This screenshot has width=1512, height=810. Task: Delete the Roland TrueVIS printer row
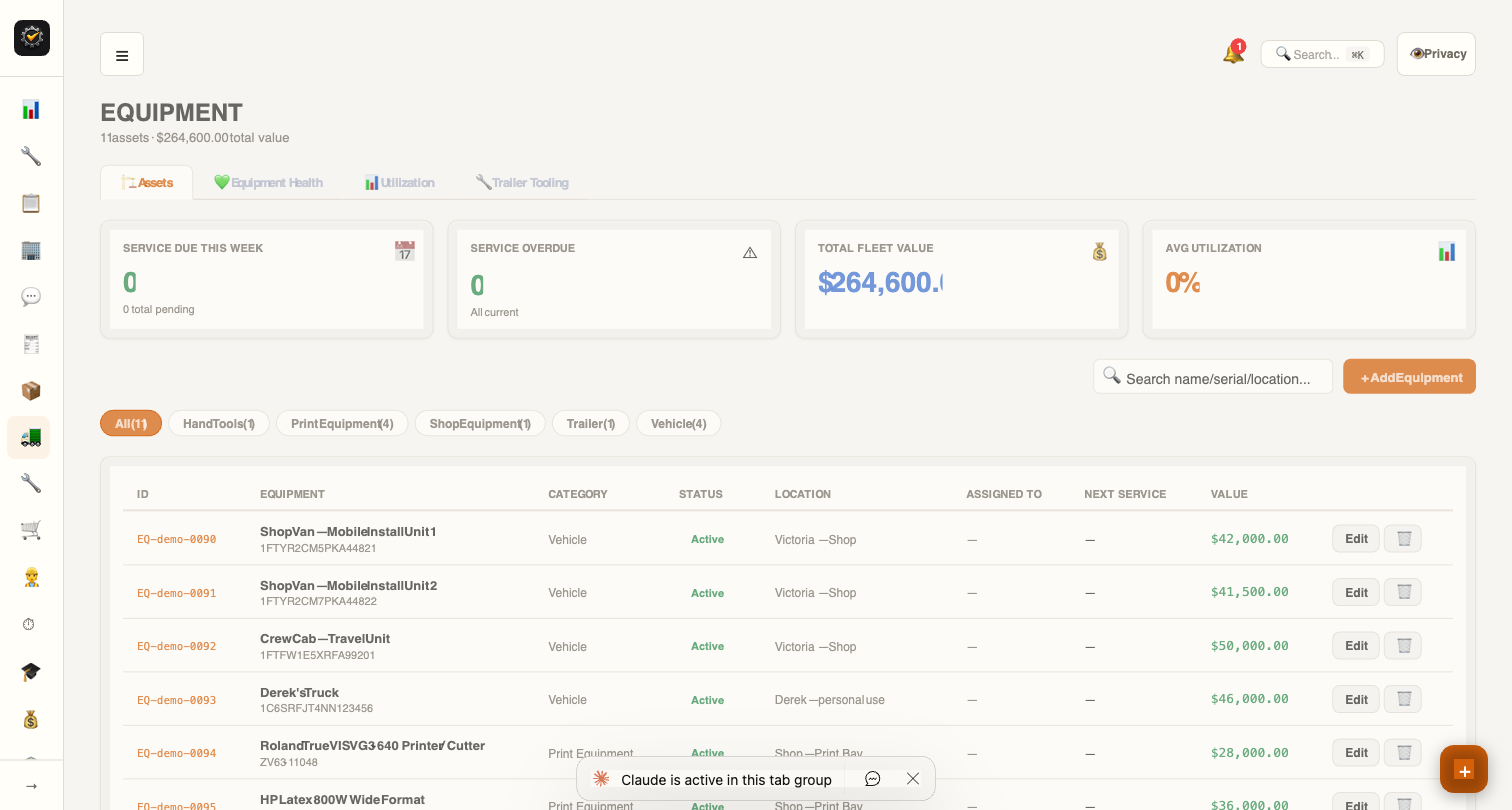tap(1403, 753)
